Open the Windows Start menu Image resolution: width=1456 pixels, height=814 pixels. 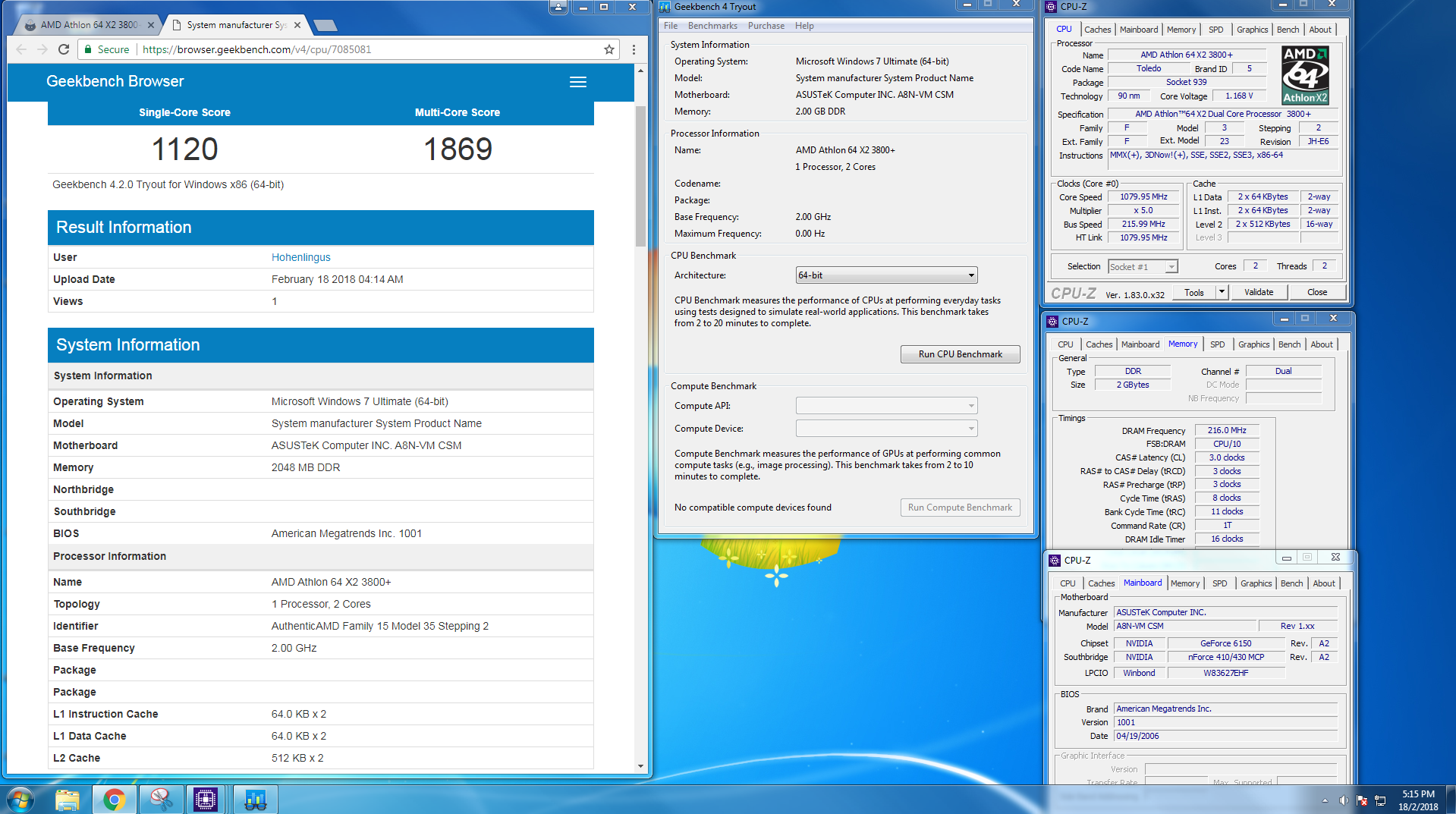pyautogui.click(x=19, y=800)
